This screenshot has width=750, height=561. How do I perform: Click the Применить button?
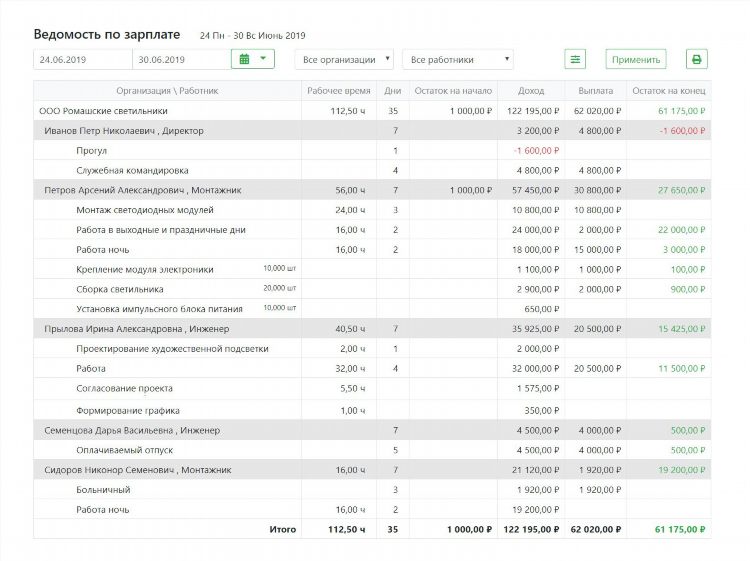[x=636, y=59]
